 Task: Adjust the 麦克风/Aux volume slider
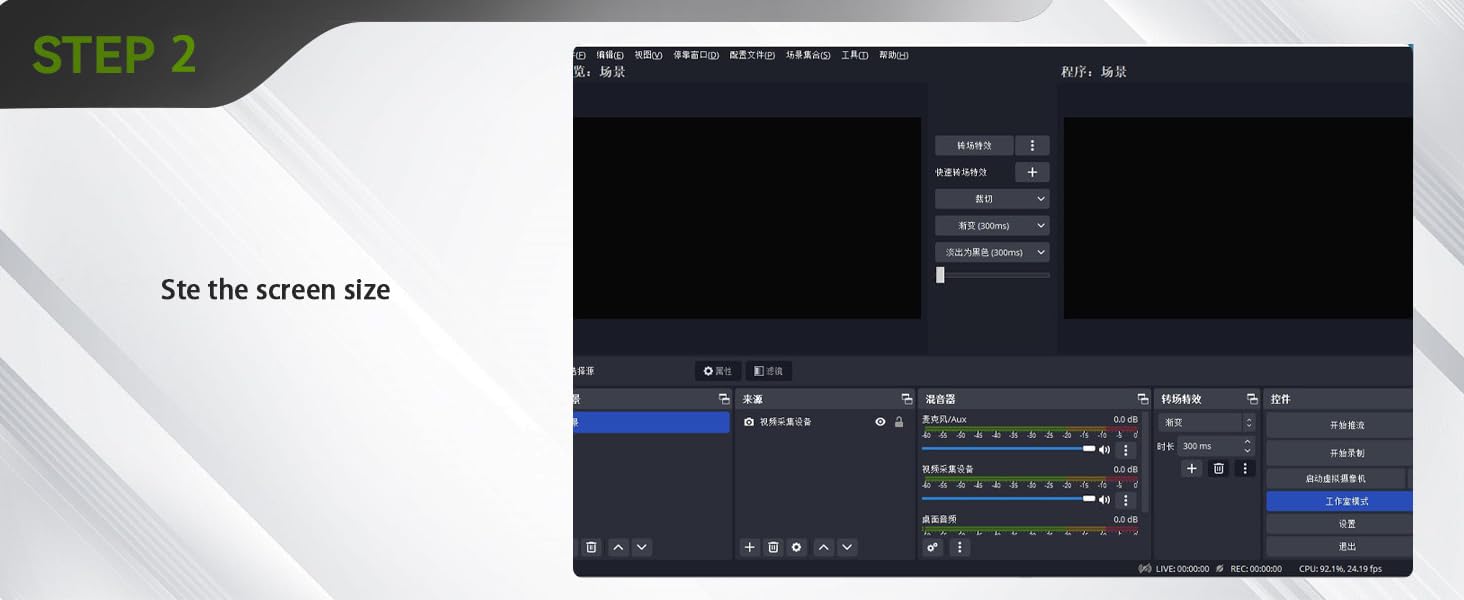(x=1008, y=449)
